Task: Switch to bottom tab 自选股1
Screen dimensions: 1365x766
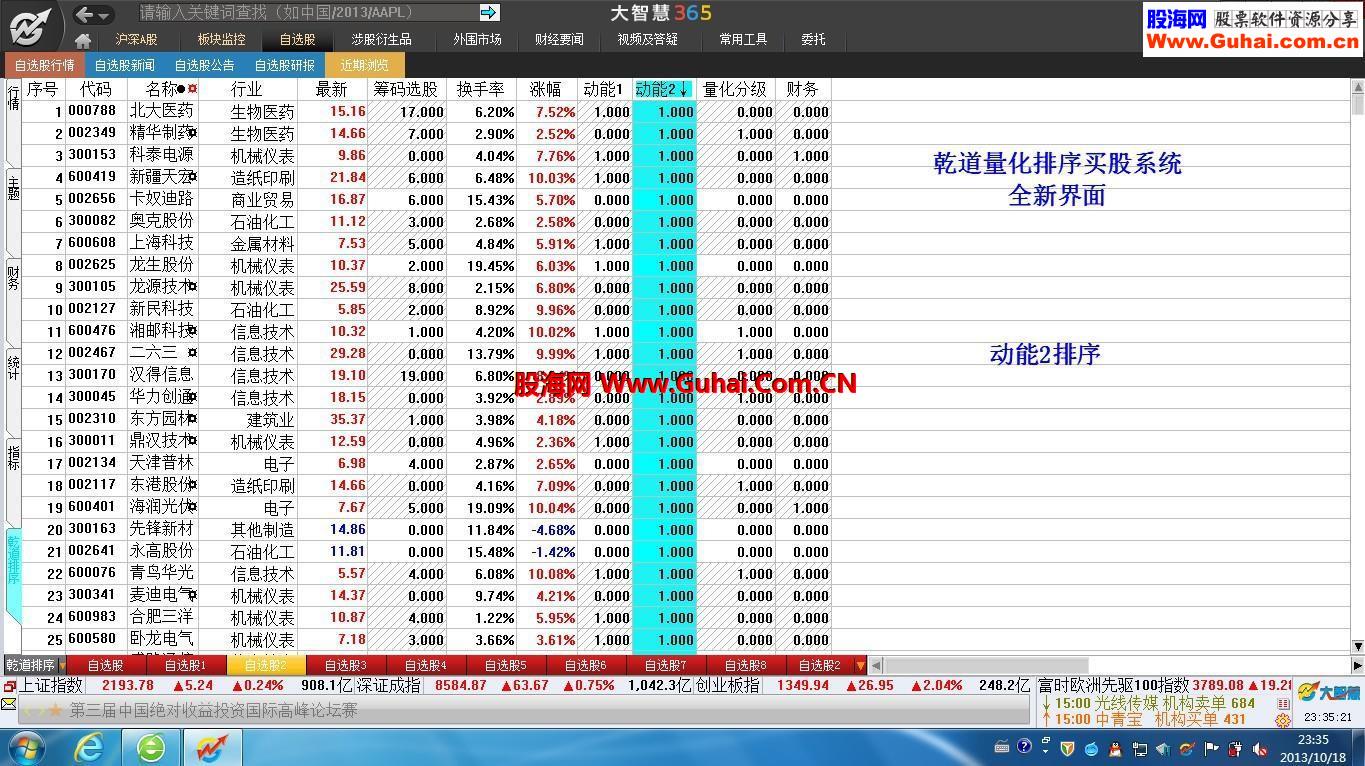Action: [x=185, y=665]
